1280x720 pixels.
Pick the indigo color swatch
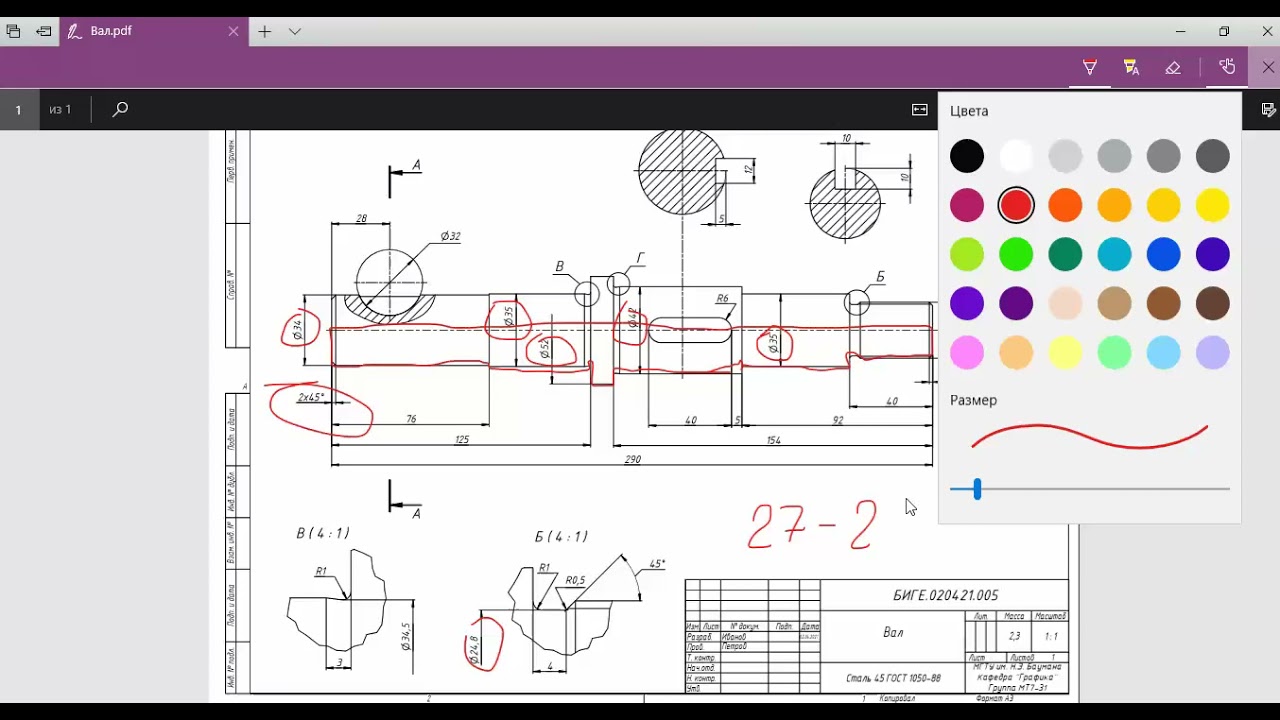[x=1213, y=254]
